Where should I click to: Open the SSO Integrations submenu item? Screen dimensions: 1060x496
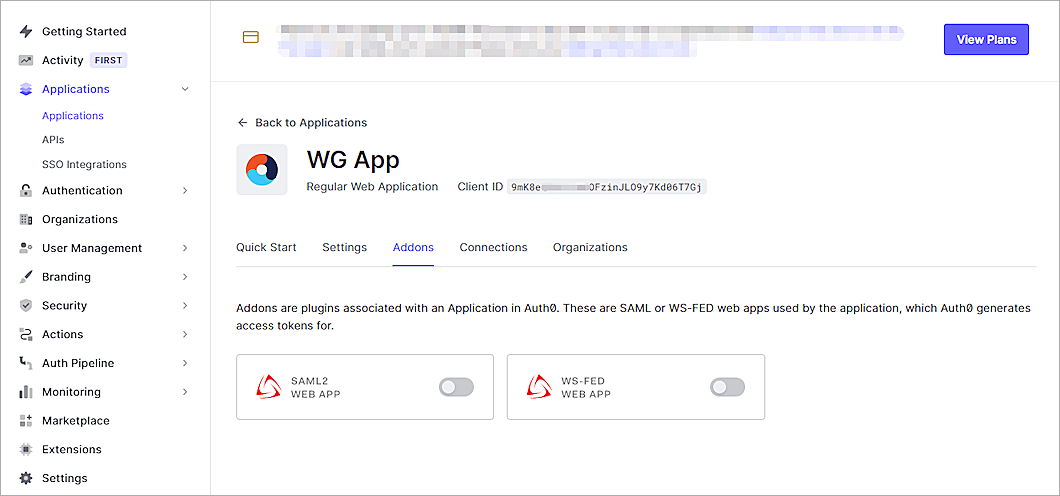[85, 164]
